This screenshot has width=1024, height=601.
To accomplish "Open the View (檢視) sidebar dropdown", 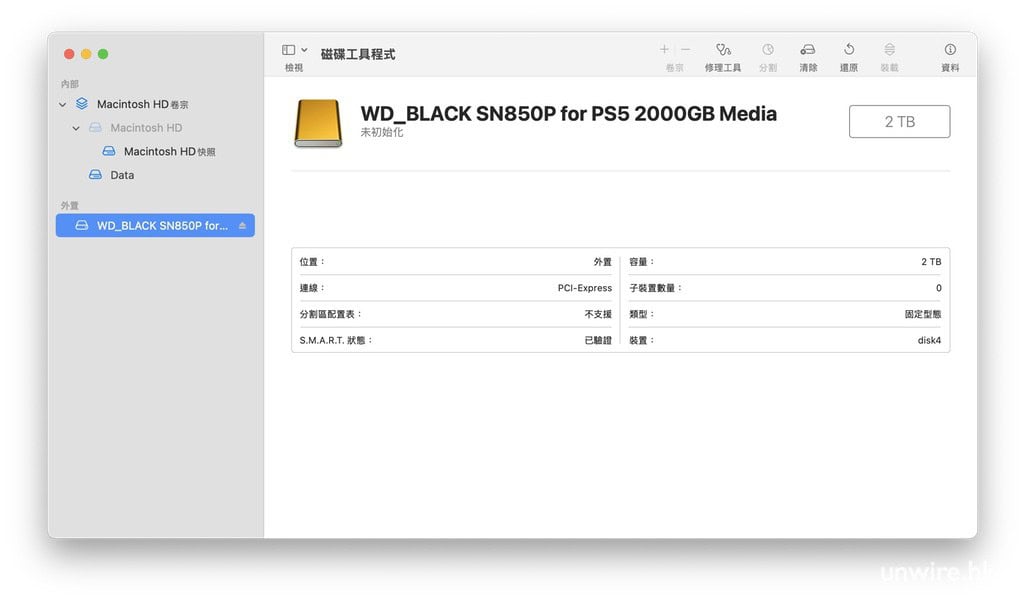I will (294, 50).
